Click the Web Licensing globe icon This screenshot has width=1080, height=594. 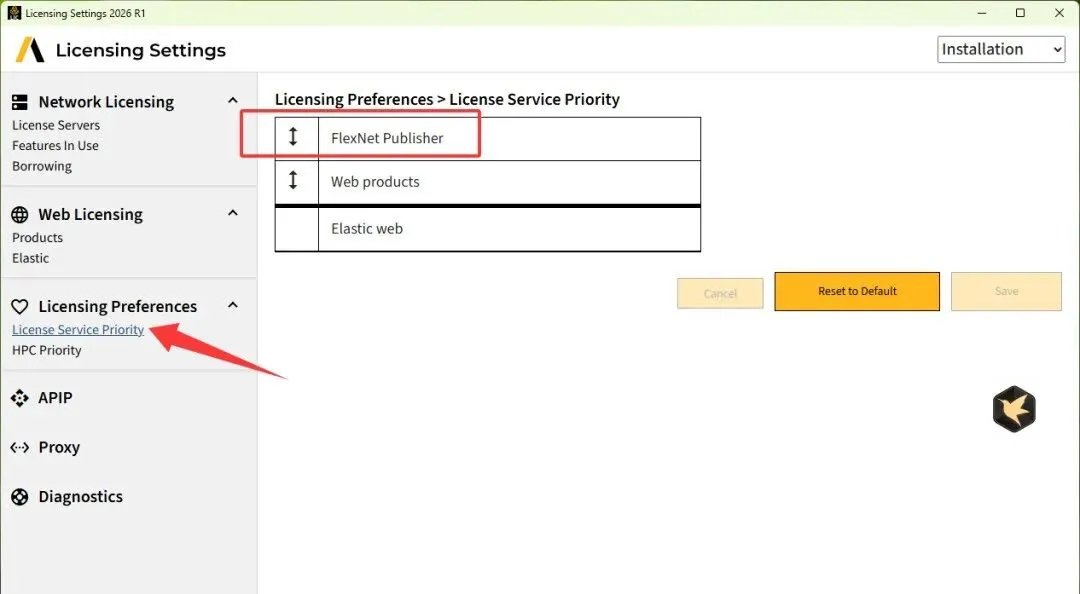click(20, 215)
